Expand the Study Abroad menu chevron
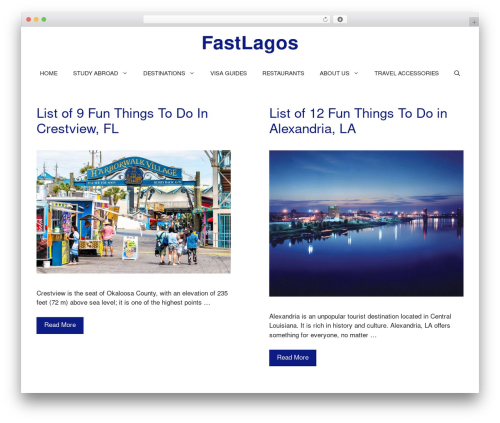The width and height of the screenshot is (500, 423). coord(125,73)
